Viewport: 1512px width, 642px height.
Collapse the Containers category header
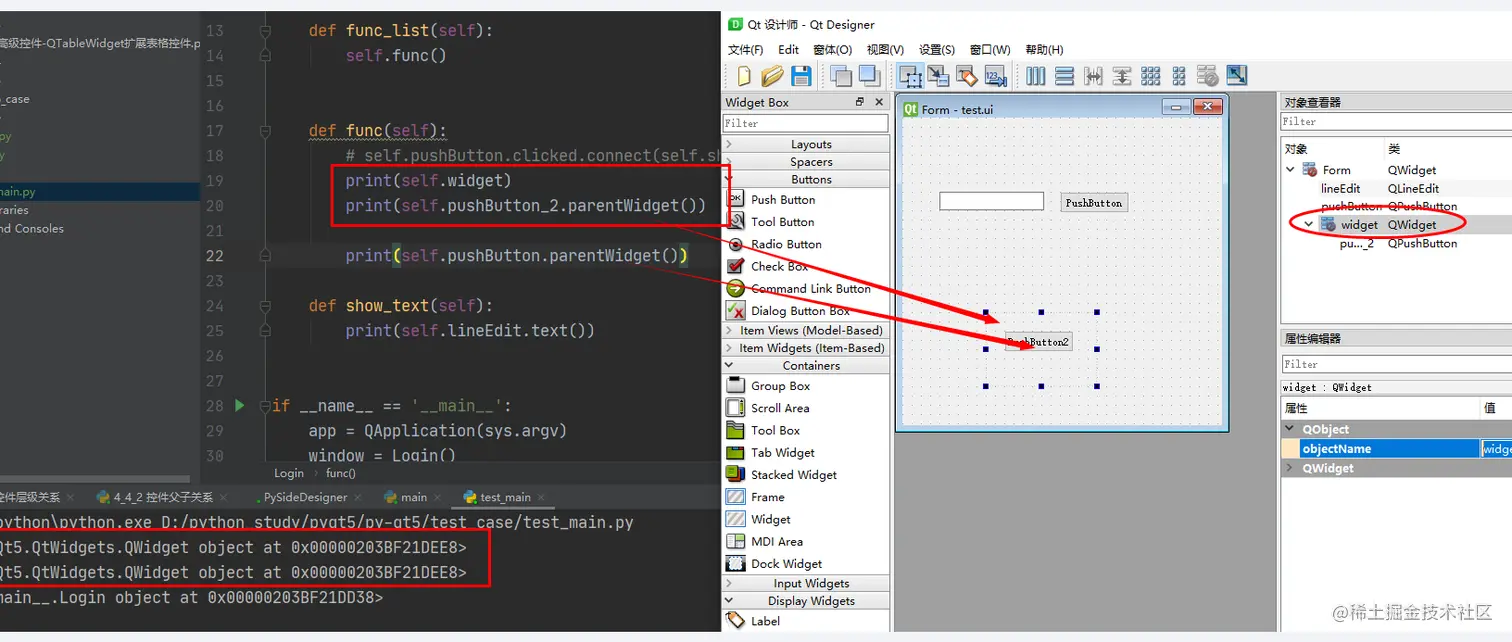(x=806, y=366)
